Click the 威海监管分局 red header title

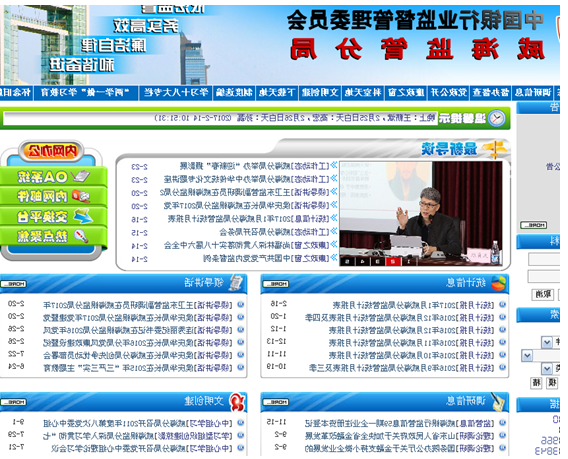click(417, 49)
